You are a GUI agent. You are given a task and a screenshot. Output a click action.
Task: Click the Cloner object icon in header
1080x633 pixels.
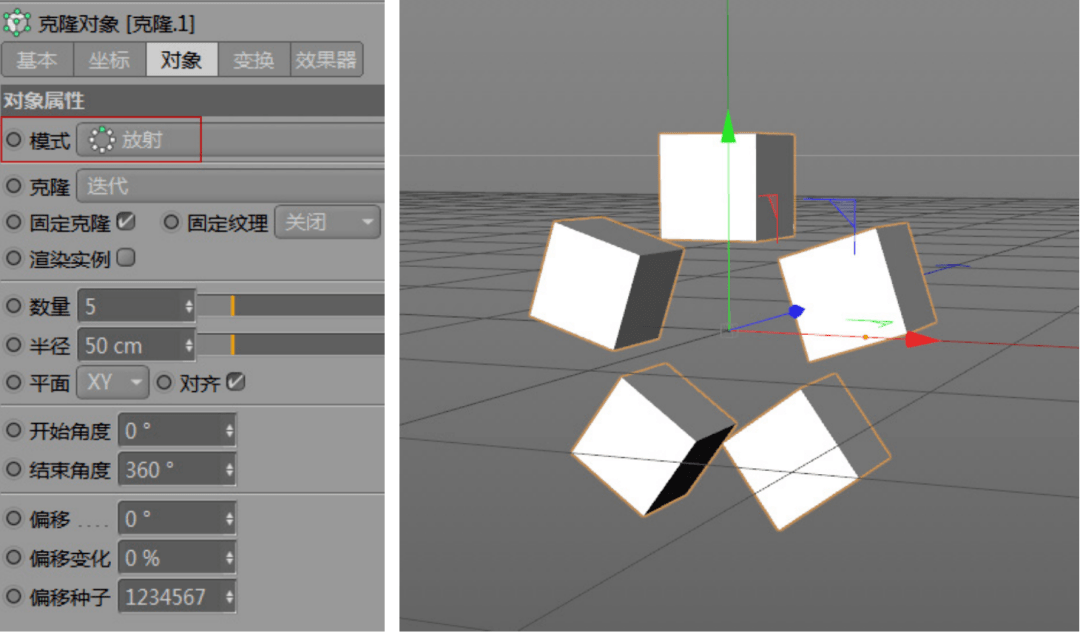click(x=17, y=23)
